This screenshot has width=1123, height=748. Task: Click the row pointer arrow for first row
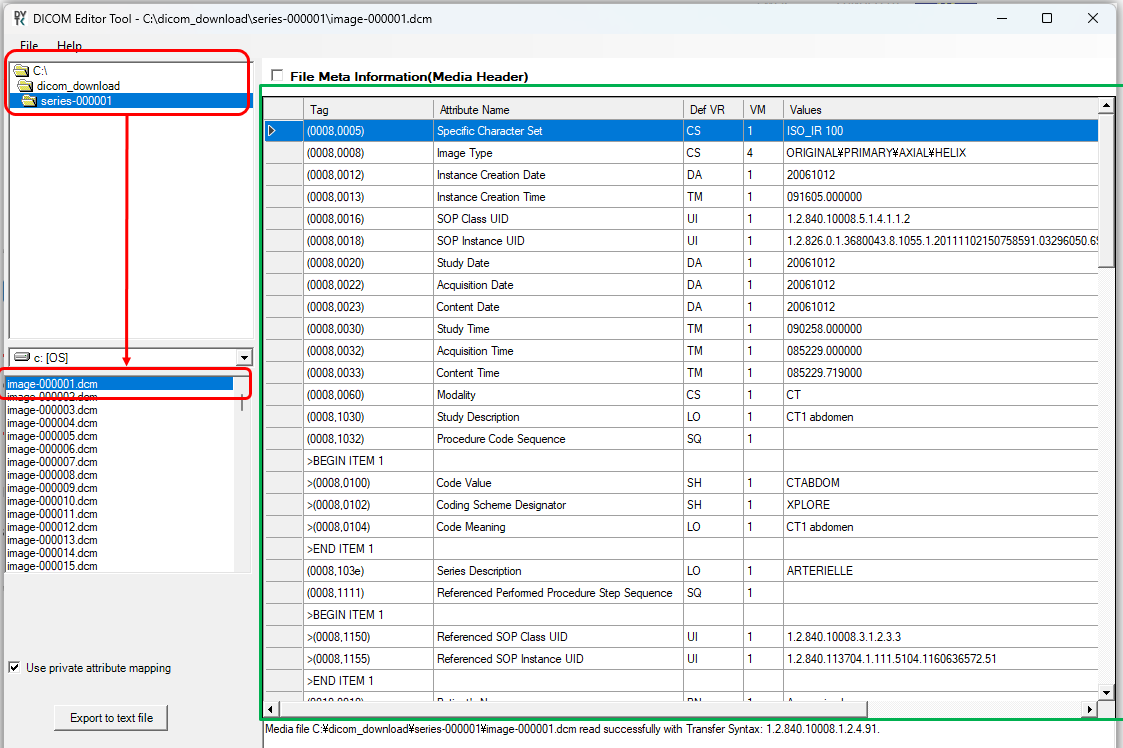click(x=272, y=131)
